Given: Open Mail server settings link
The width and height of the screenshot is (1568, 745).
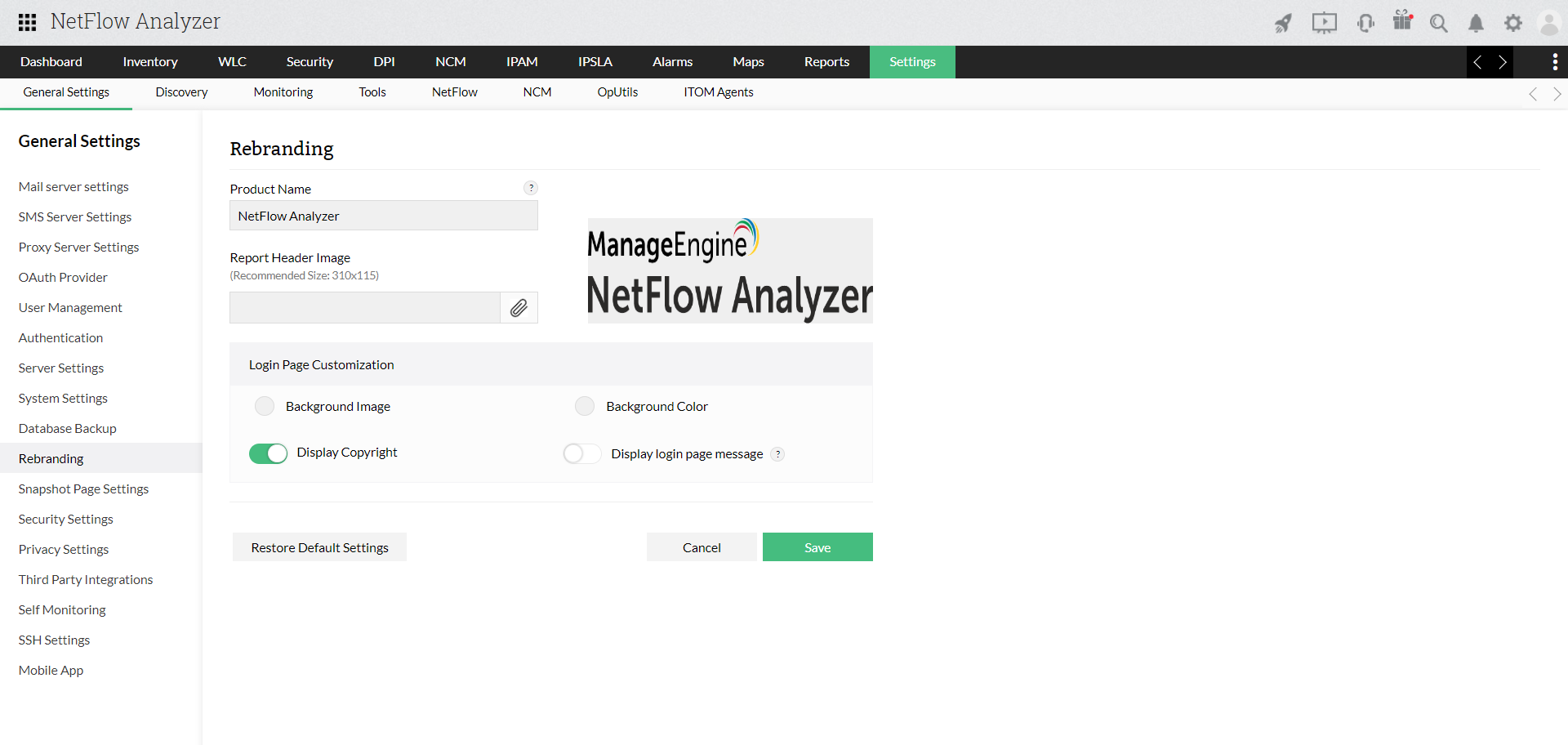Looking at the screenshot, I should [73, 187].
